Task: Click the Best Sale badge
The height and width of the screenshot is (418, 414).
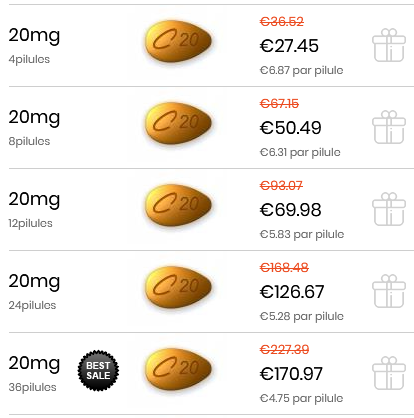Action: pyautogui.click(x=98, y=370)
